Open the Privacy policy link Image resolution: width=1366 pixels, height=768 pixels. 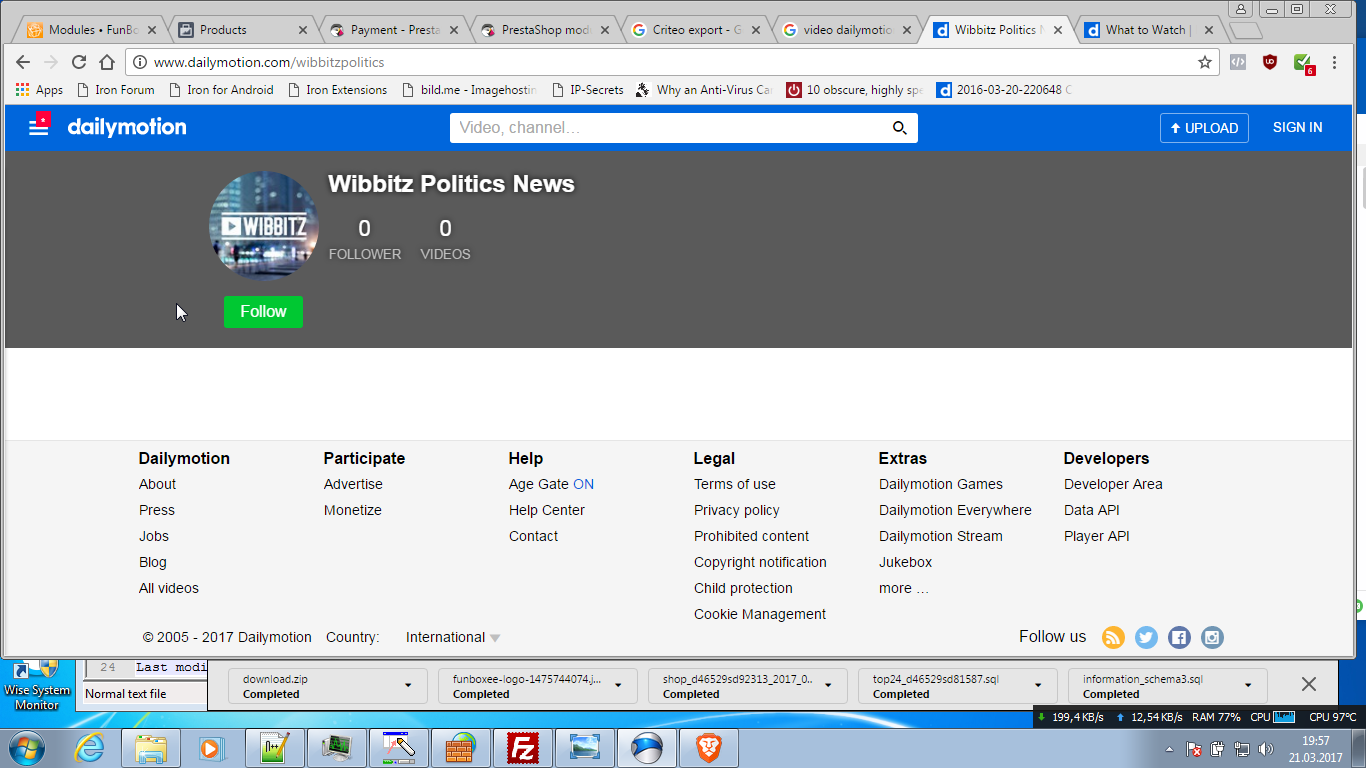(x=737, y=510)
